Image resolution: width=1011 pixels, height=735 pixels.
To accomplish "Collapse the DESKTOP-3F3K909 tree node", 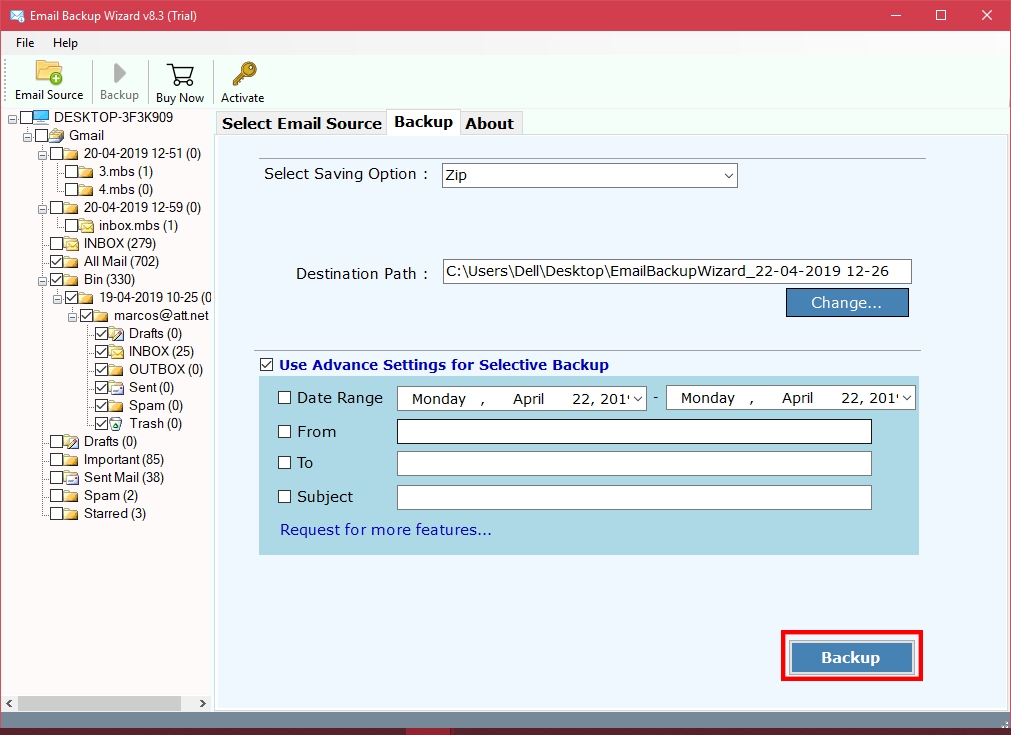I will click(x=12, y=119).
